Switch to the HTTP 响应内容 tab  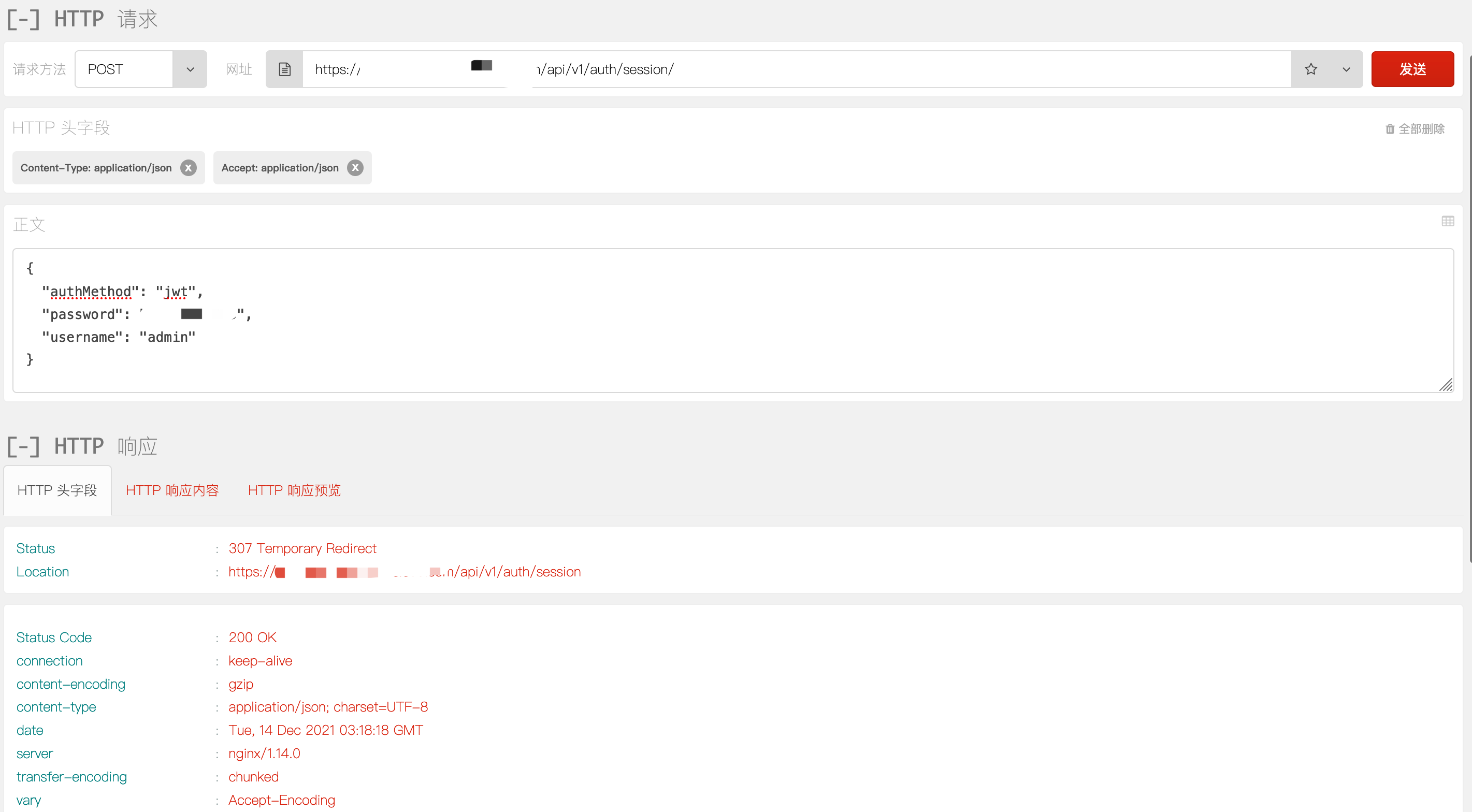[172, 490]
